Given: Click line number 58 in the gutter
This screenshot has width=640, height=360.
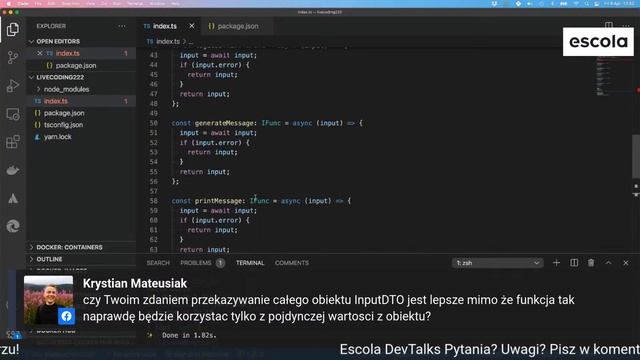Looking at the screenshot, I should point(153,201).
